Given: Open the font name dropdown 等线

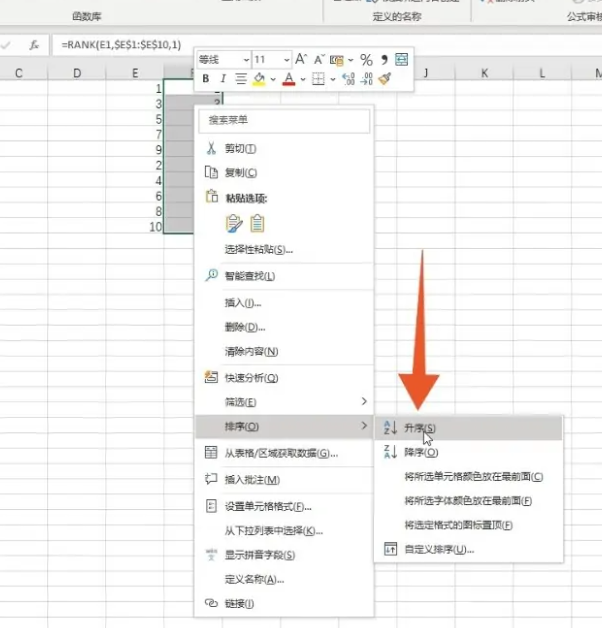Looking at the screenshot, I should (x=223, y=60).
